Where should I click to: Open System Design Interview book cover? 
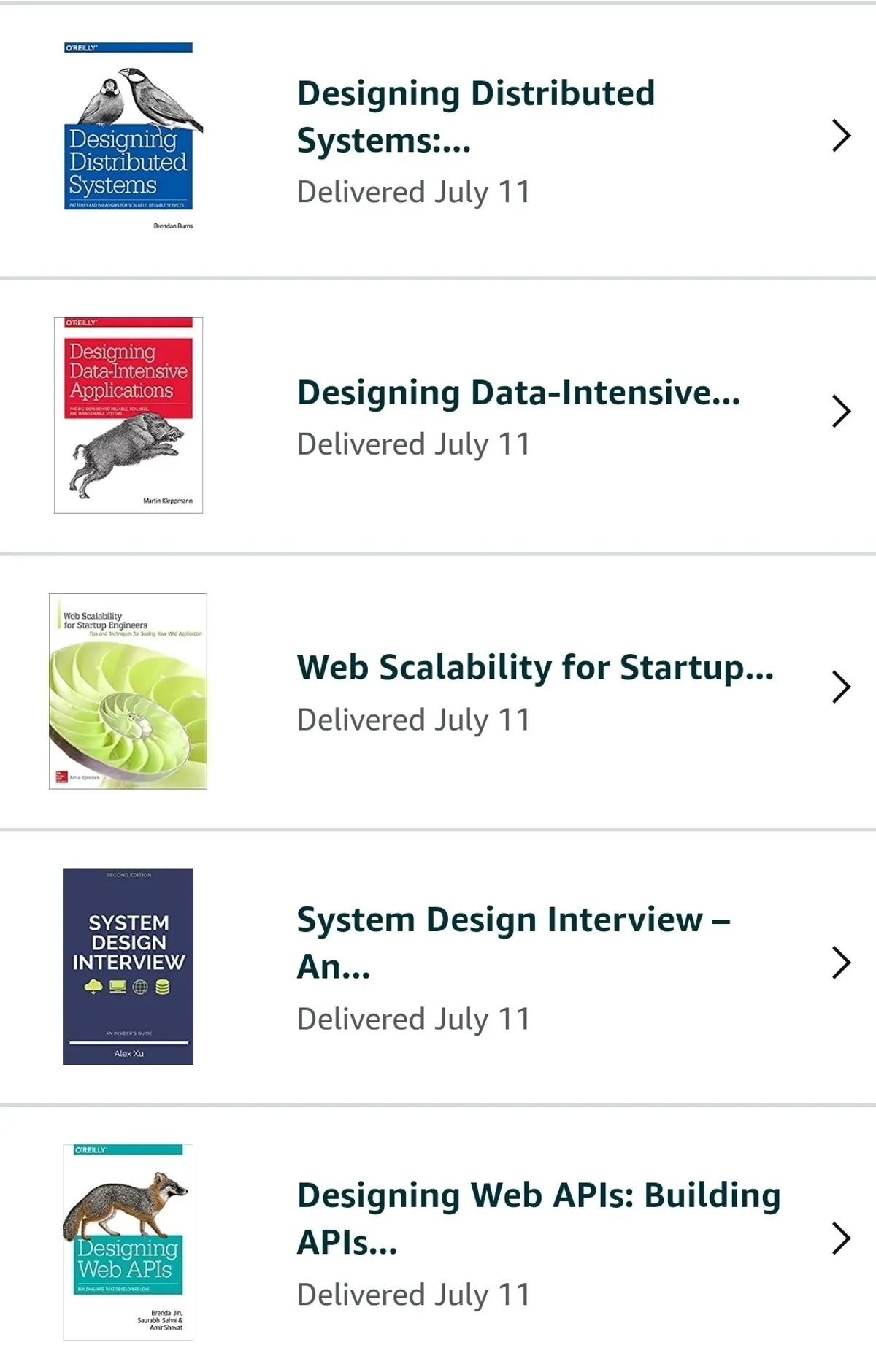tap(128, 966)
